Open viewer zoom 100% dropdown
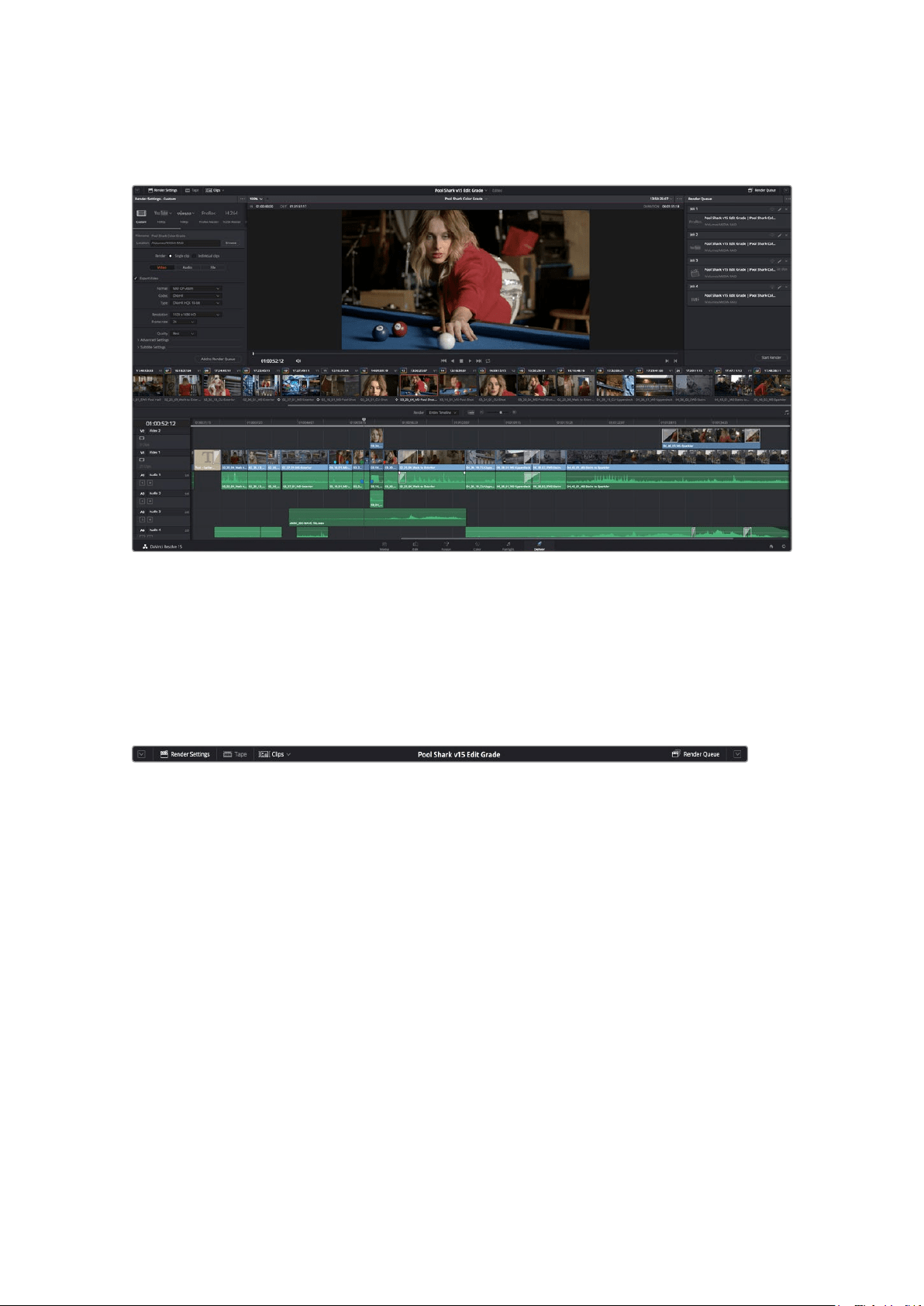This screenshot has width=924, height=1306. pyautogui.click(x=256, y=199)
